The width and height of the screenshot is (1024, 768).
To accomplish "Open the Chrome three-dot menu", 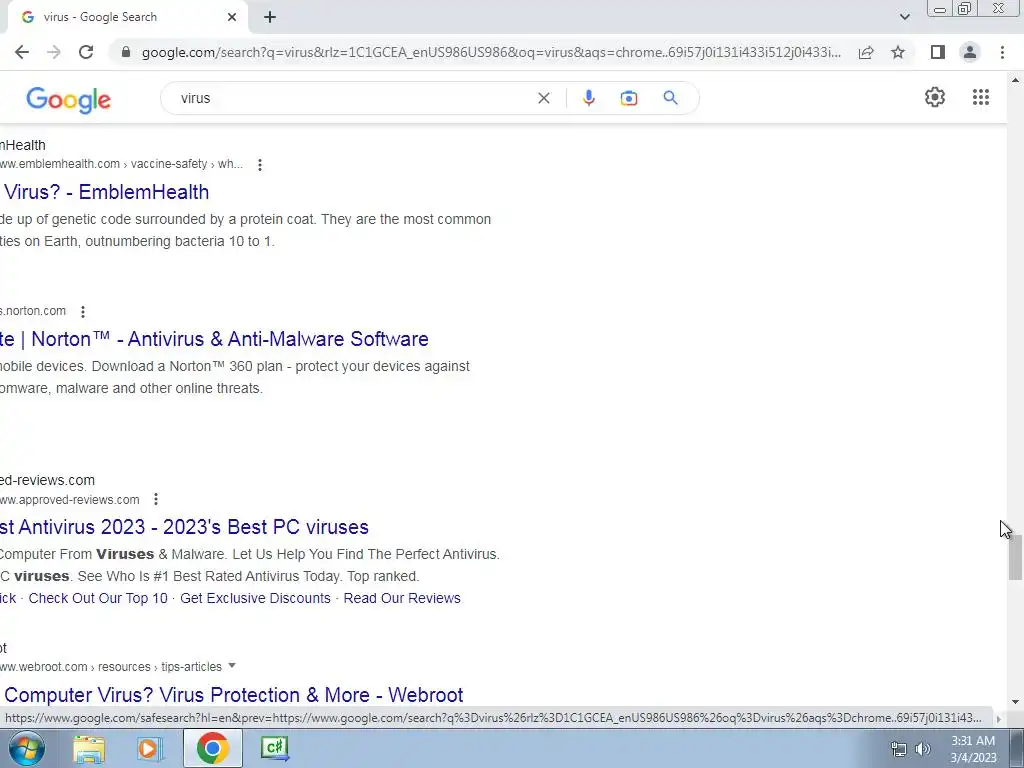I will pos(1002,52).
